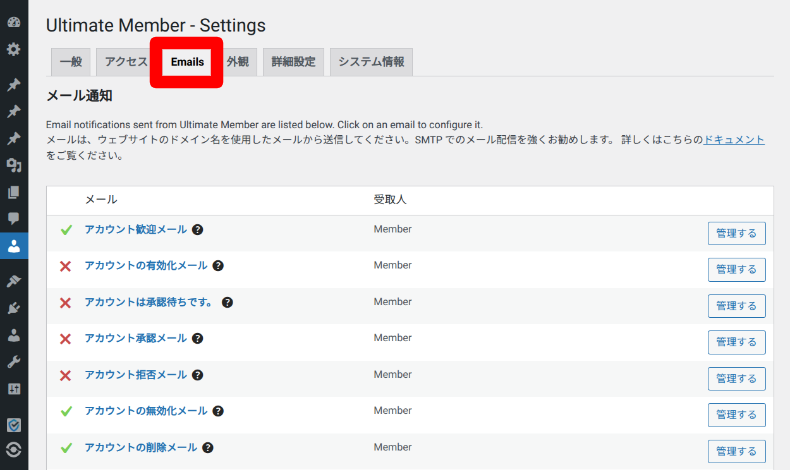Open アカウントは承認待ちです。 email link

[149, 302]
